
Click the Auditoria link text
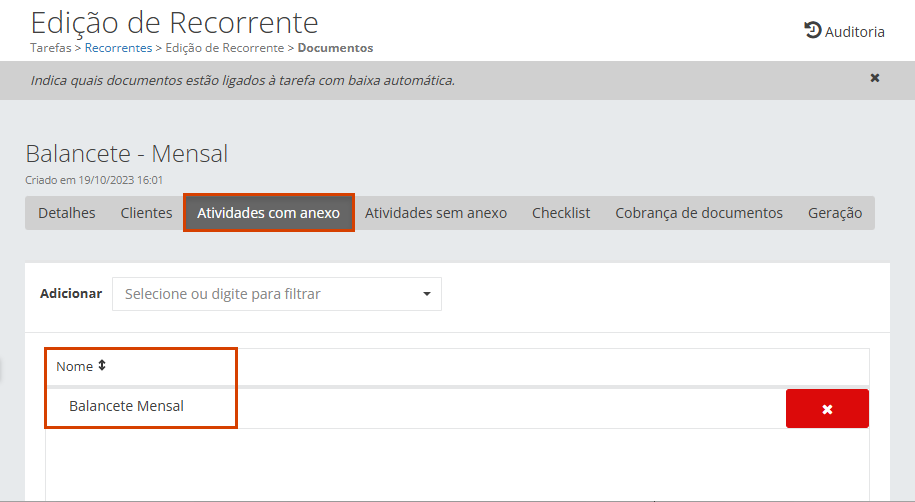(854, 32)
